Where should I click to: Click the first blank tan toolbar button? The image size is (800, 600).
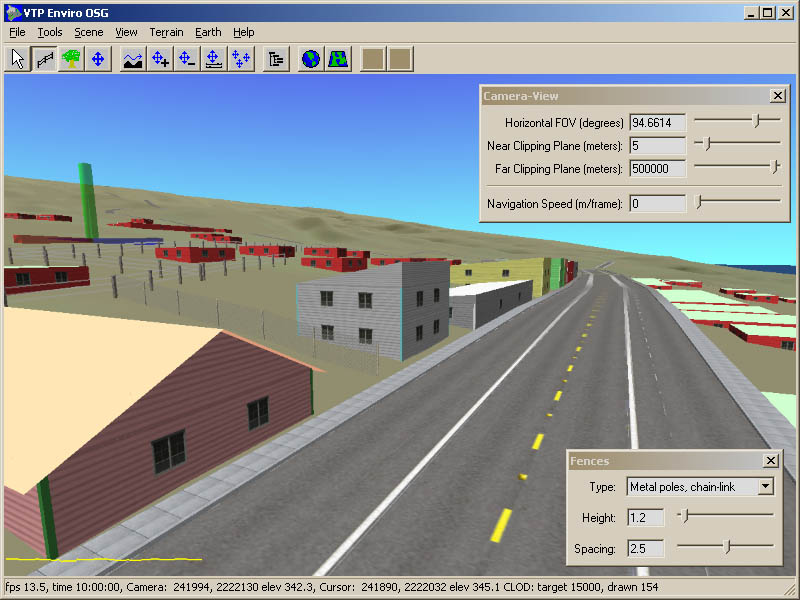(373, 59)
